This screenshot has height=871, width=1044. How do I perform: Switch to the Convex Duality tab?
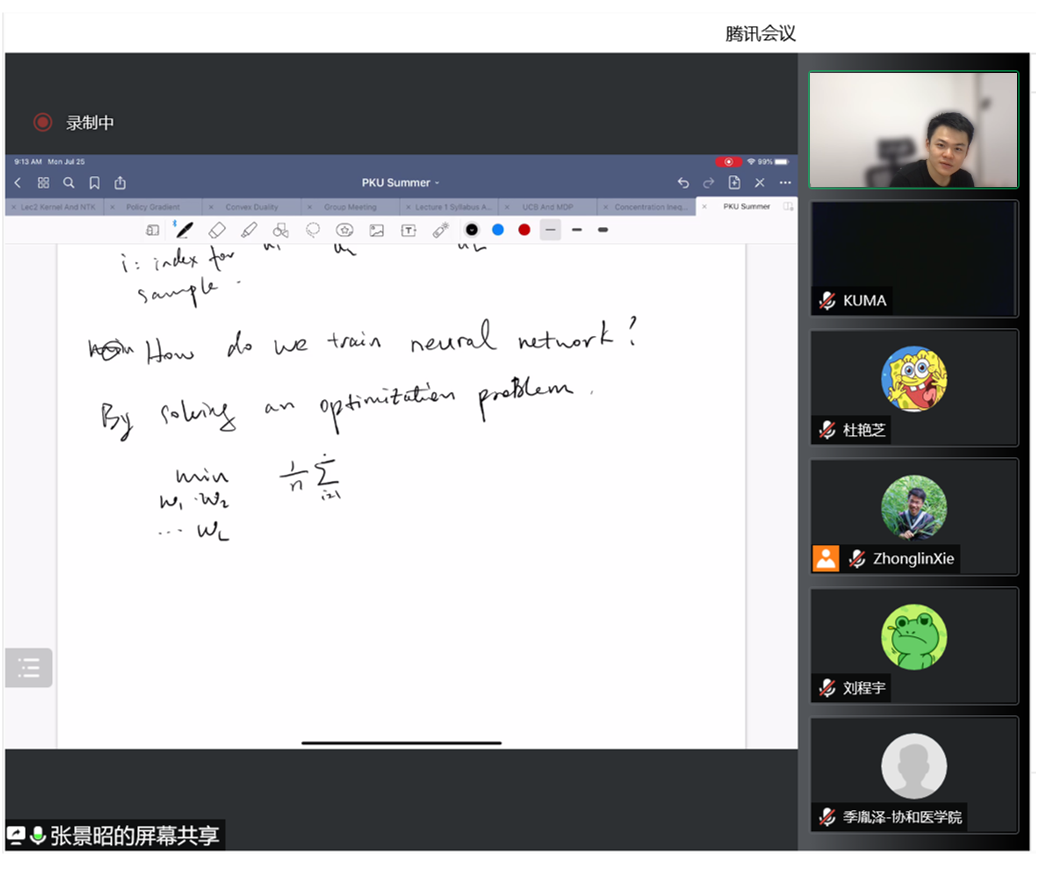pyautogui.click(x=251, y=207)
